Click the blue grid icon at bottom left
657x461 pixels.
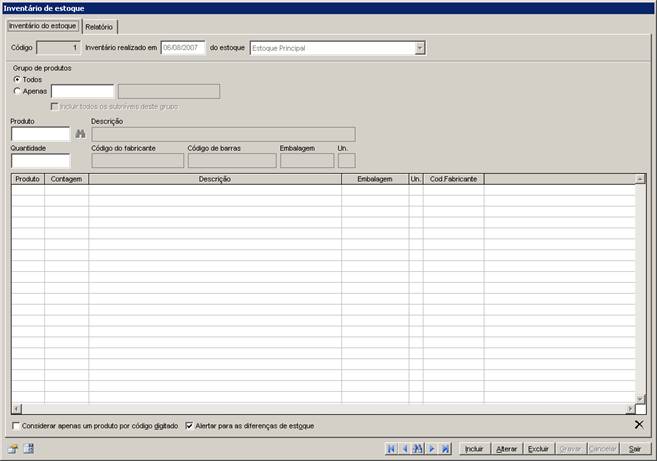coord(28,449)
